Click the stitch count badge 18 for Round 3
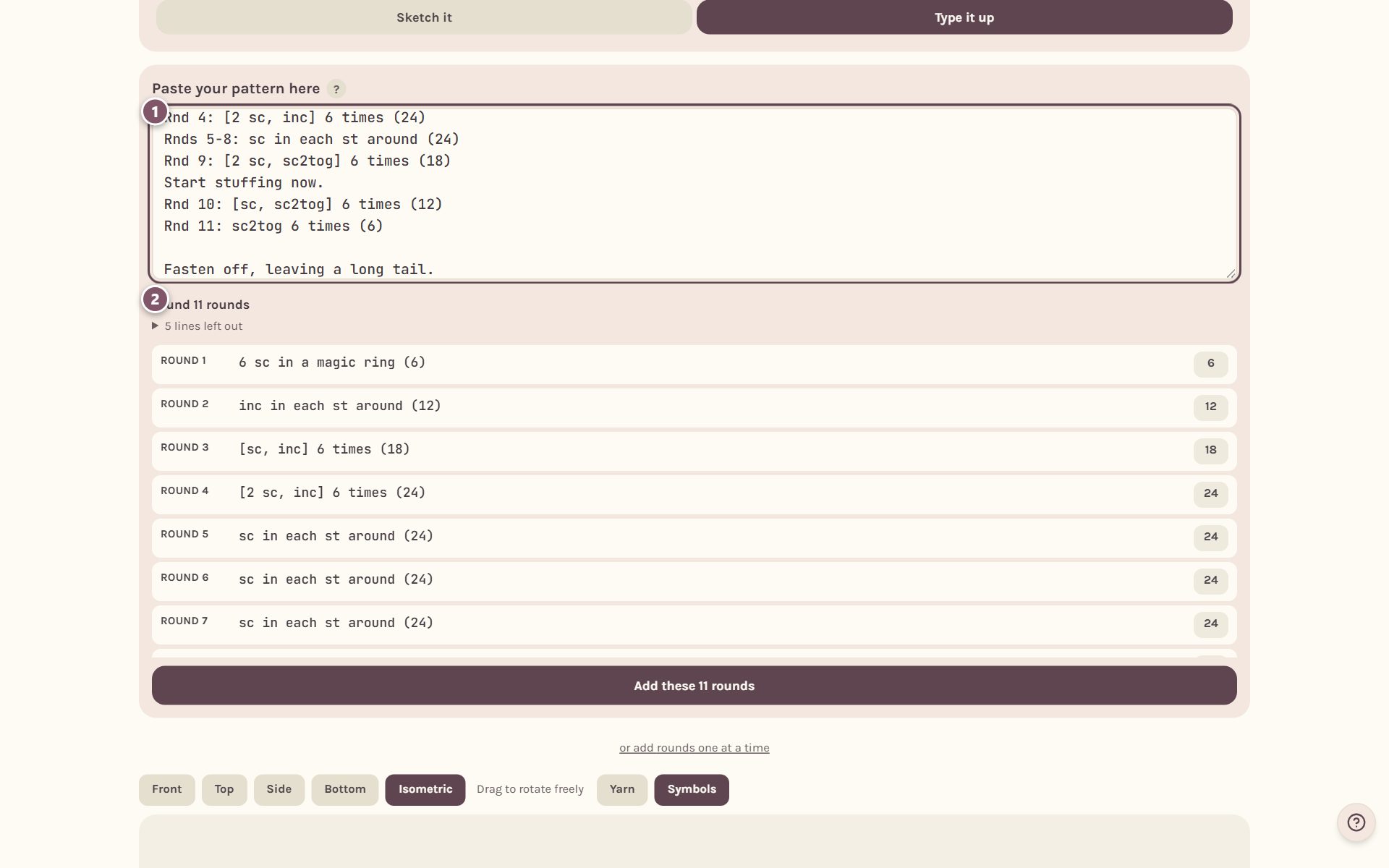This screenshot has height=868, width=1389. [1210, 451]
